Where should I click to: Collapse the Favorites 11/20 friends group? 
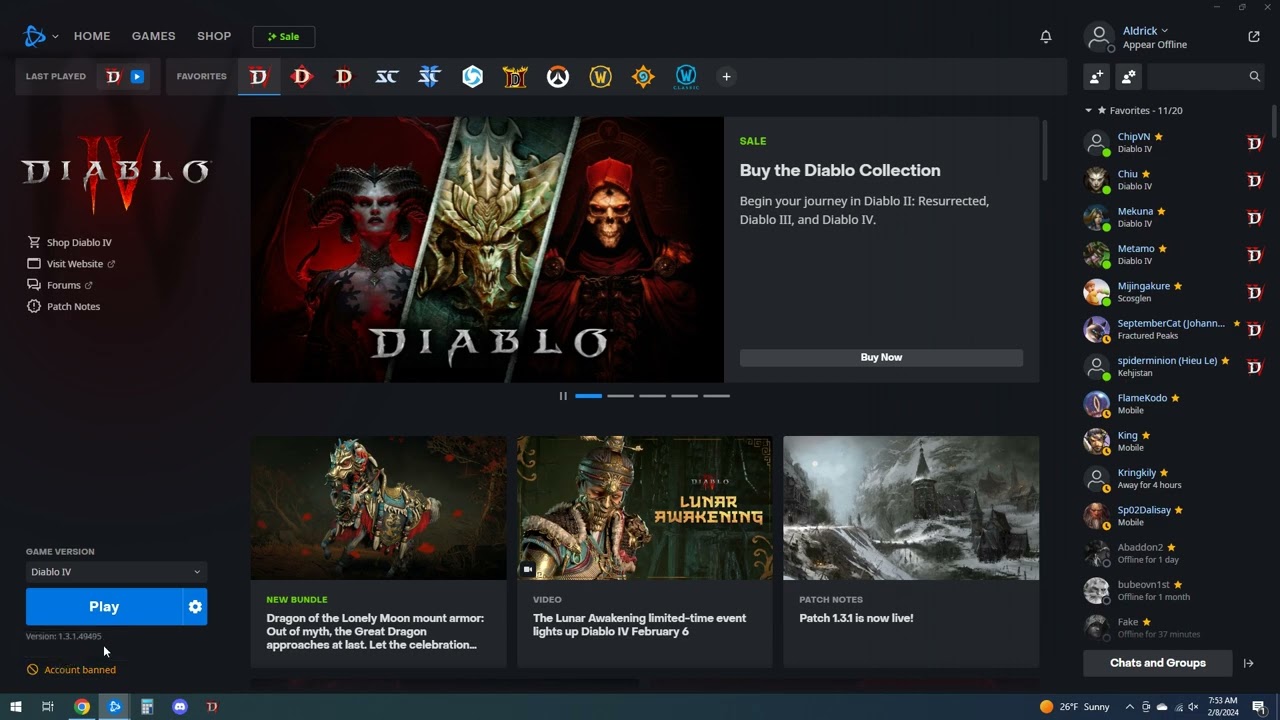point(1134,111)
